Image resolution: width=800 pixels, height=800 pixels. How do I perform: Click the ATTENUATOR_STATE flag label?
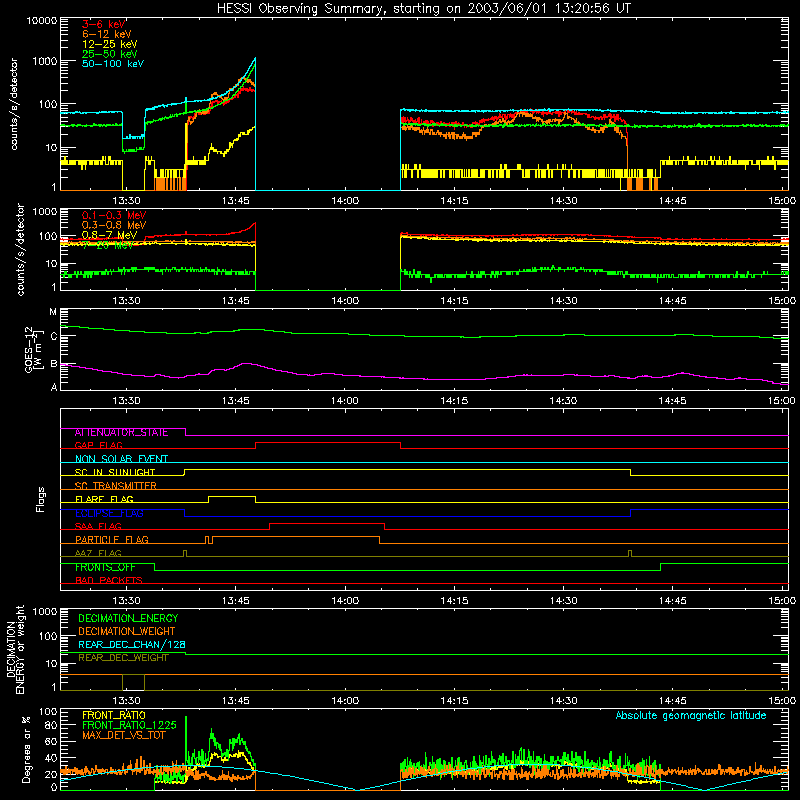[121, 433]
